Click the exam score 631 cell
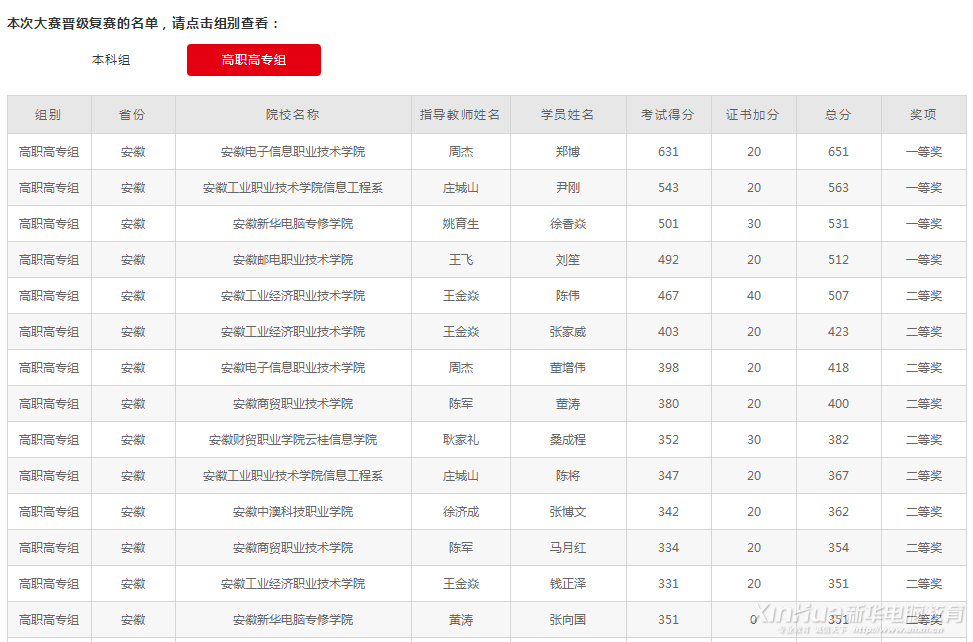Image resolution: width=973 pixels, height=642 pixels. 668,152
